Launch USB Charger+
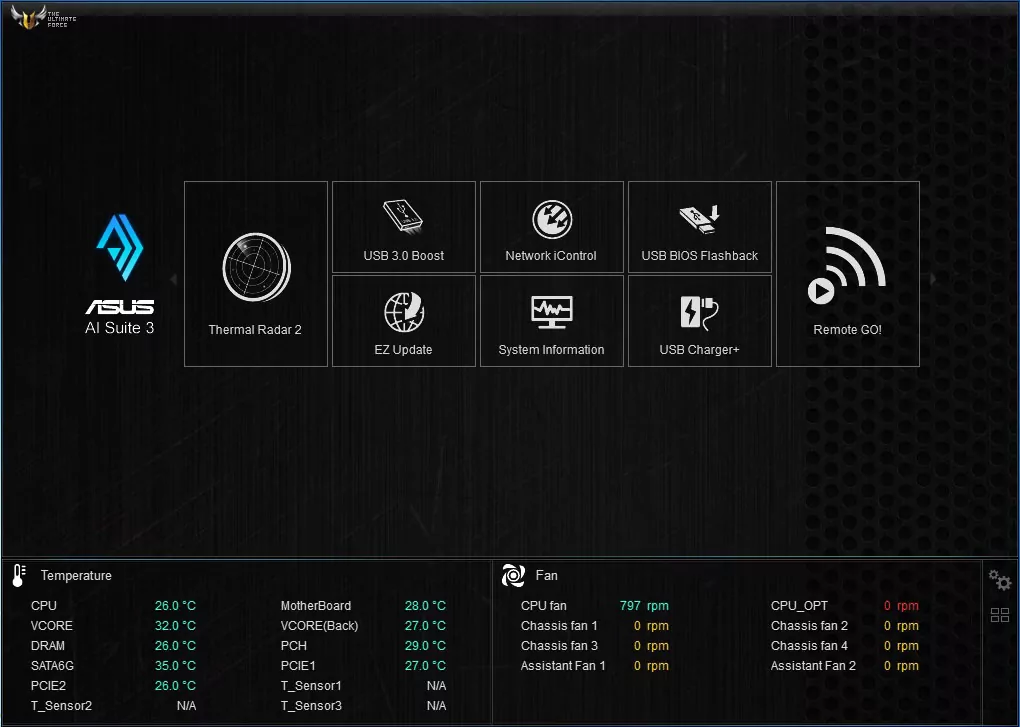The height and width of the screenshot is (727, 1020). (699, 320)
